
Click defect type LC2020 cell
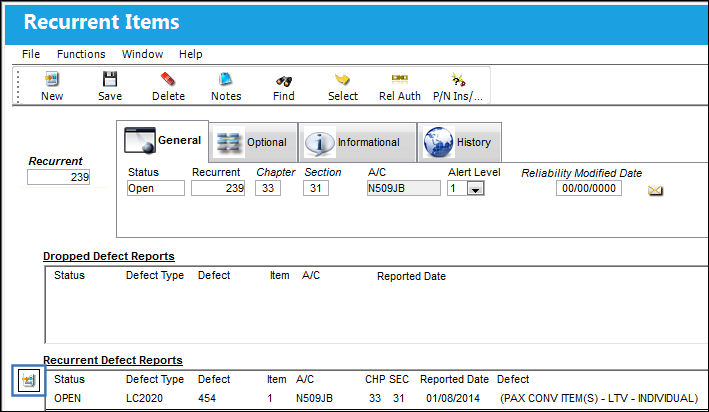tap(144, 398)
